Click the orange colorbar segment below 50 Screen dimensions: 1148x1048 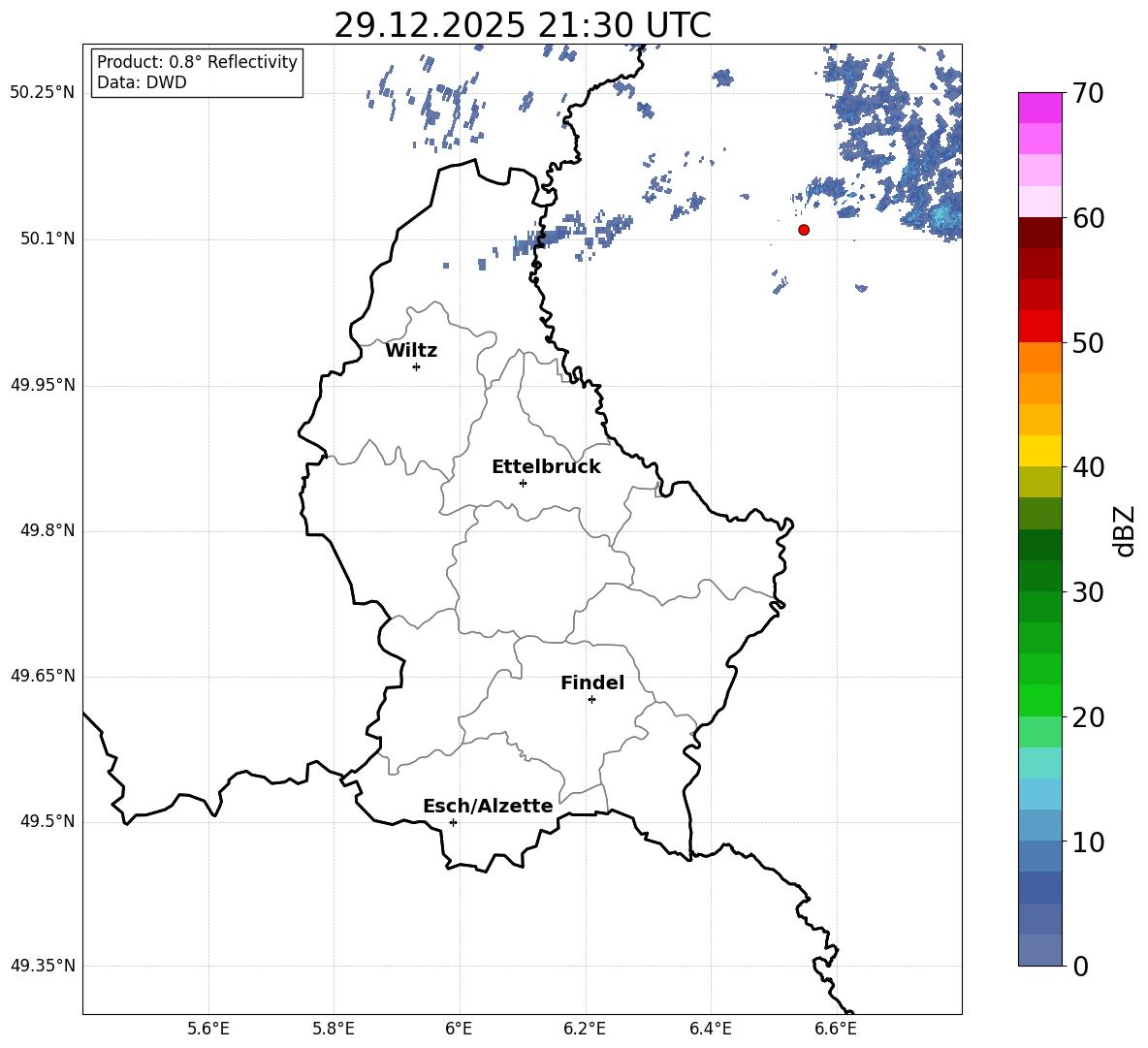1039,357
